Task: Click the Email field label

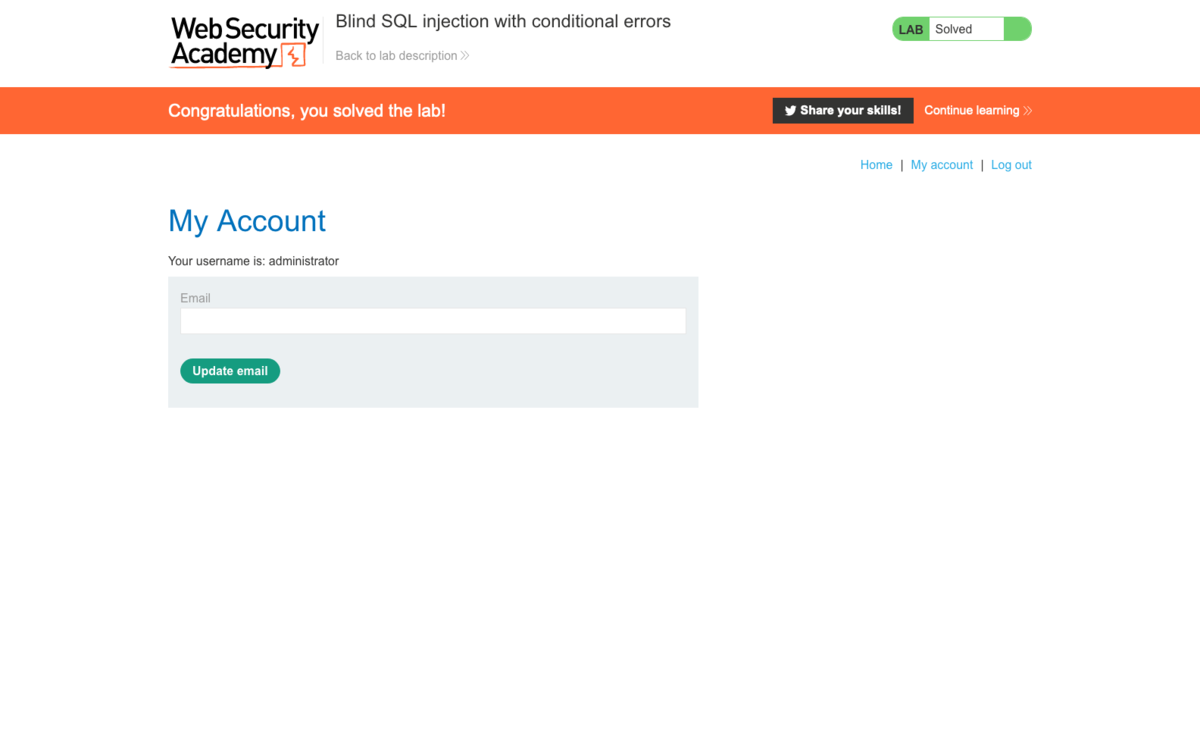Action: click(x=195, y=298)
